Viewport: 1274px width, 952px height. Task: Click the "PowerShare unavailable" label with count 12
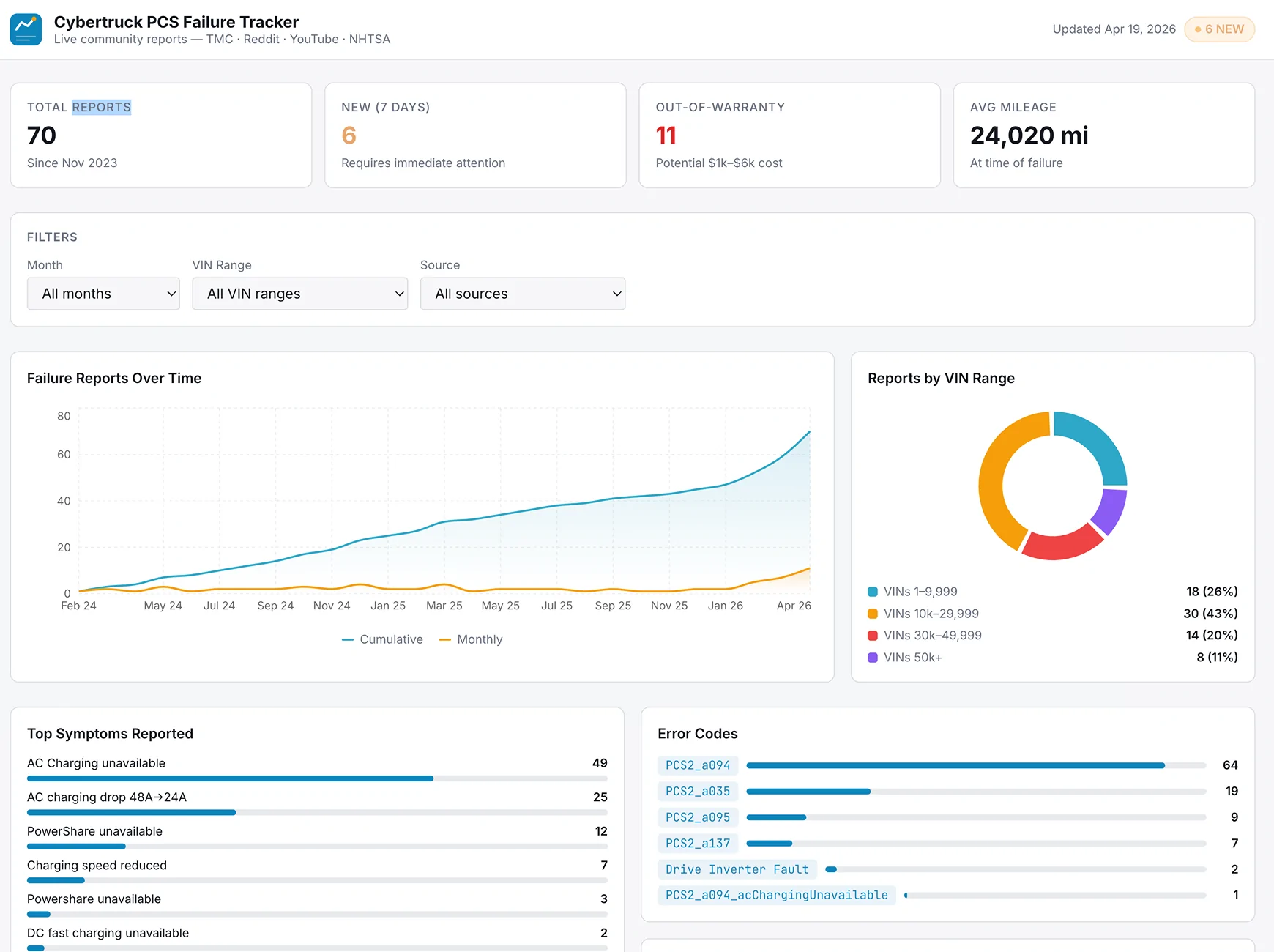(94, 831)
